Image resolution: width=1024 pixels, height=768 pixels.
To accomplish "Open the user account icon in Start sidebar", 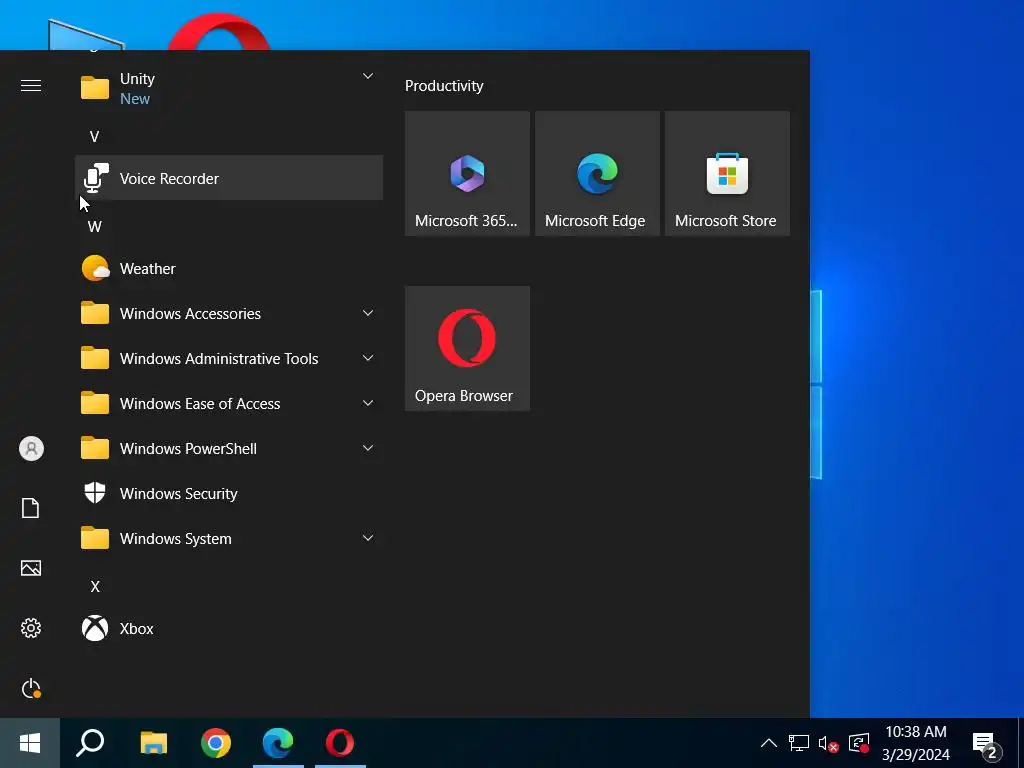I will click(31, 449).
